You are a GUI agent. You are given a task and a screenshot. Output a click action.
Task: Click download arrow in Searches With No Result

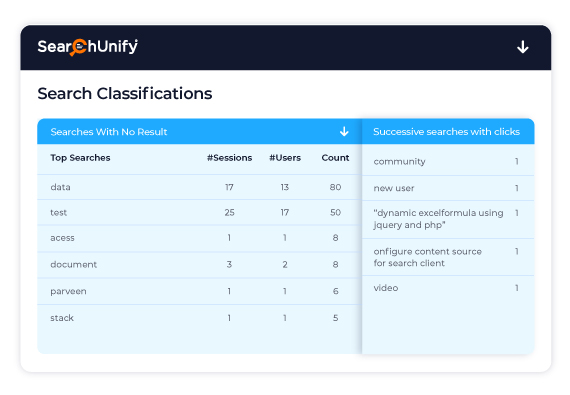(x=344, y=132)
